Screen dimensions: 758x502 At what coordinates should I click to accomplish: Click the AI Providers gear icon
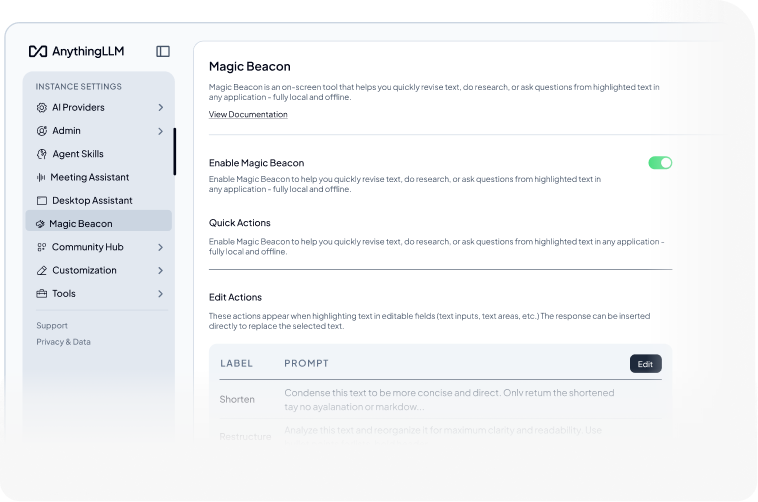click(42, 107)
